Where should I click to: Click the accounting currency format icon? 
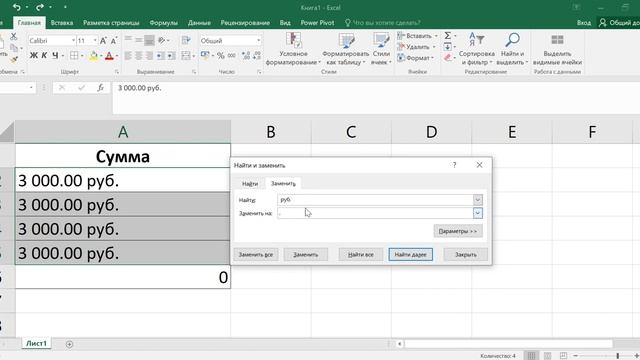tap(205, 55)
